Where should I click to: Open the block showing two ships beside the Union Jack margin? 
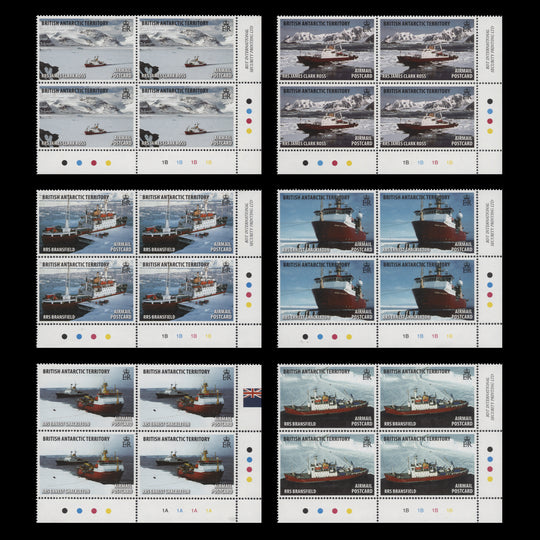click(x=149, y=443)
